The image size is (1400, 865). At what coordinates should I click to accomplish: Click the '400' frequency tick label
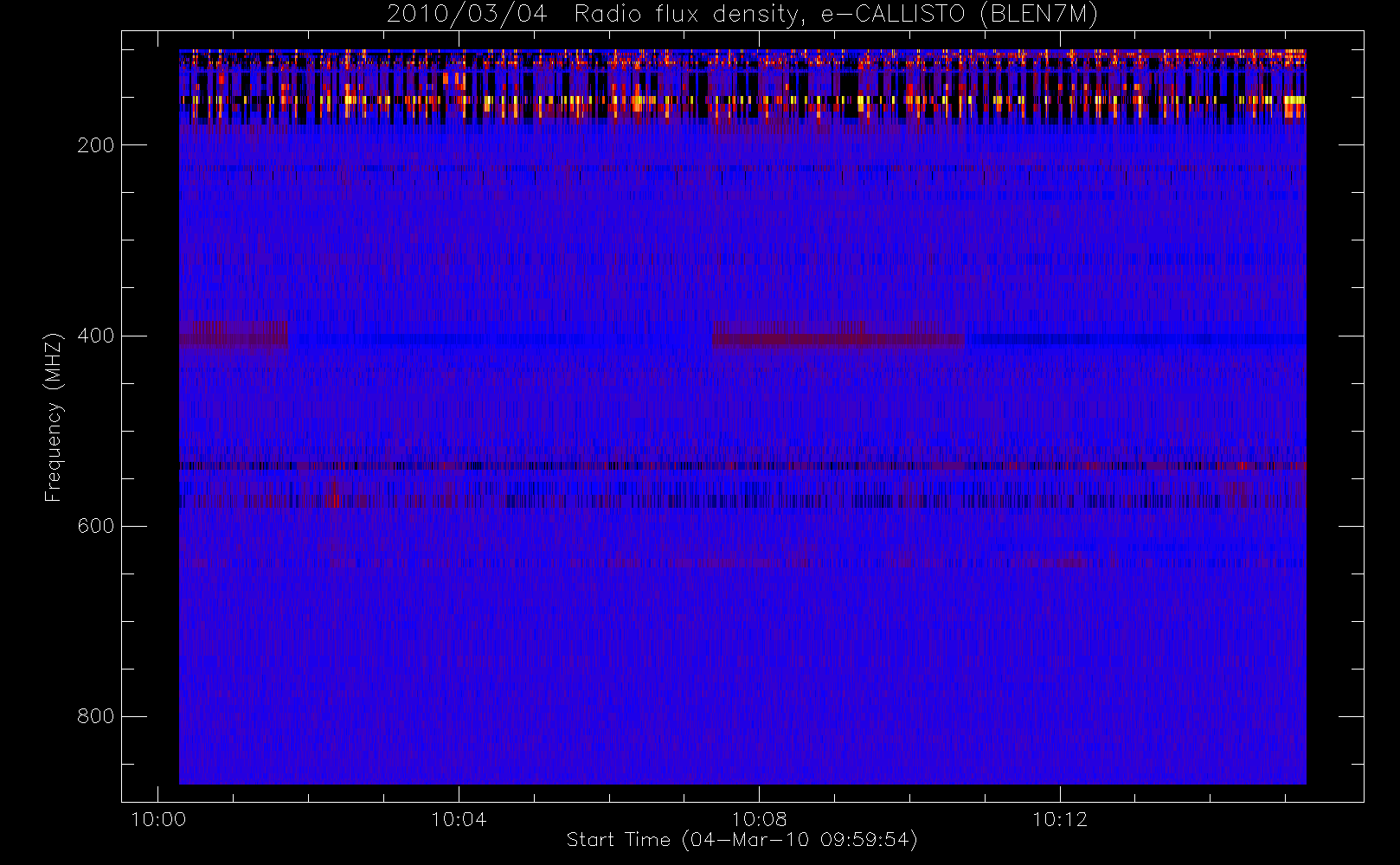[x=96, y=336]
